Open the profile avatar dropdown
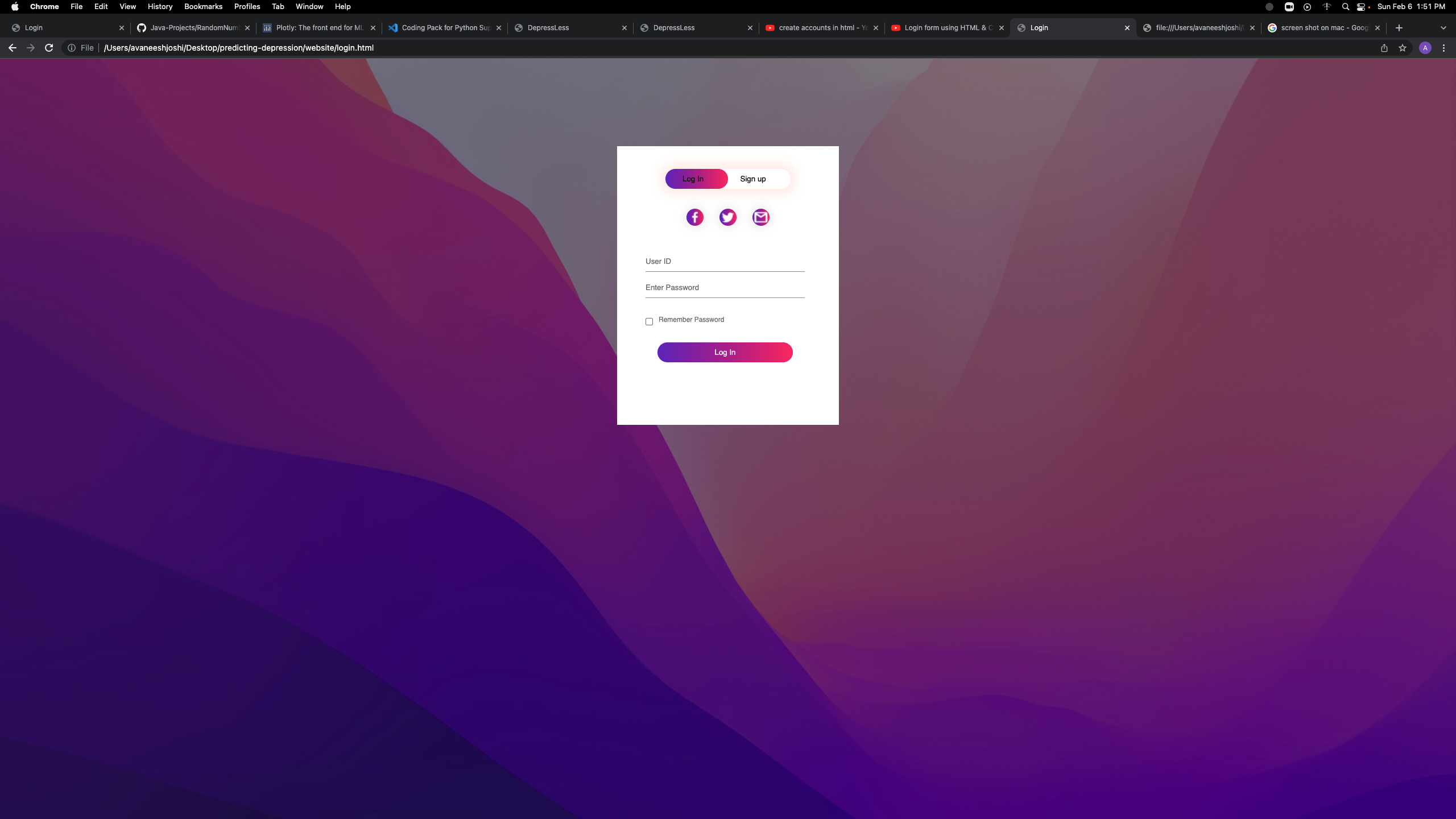Viewport: 1456px width, 819px height. (1425, 48)
